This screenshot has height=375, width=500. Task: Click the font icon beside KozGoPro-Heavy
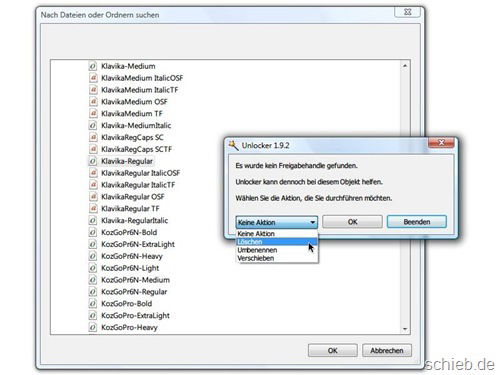[93, 327]
